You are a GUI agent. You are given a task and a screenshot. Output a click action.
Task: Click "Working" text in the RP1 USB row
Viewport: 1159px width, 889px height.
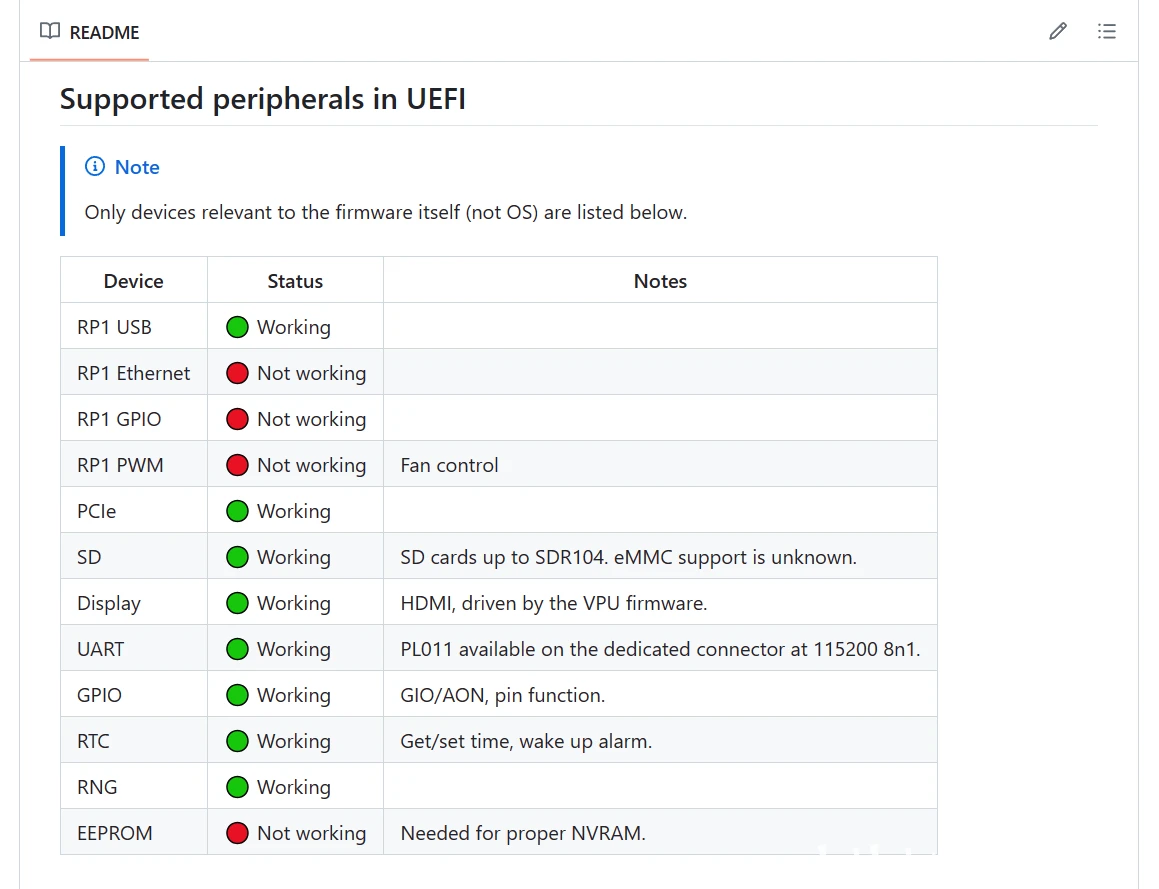[293, 327]
